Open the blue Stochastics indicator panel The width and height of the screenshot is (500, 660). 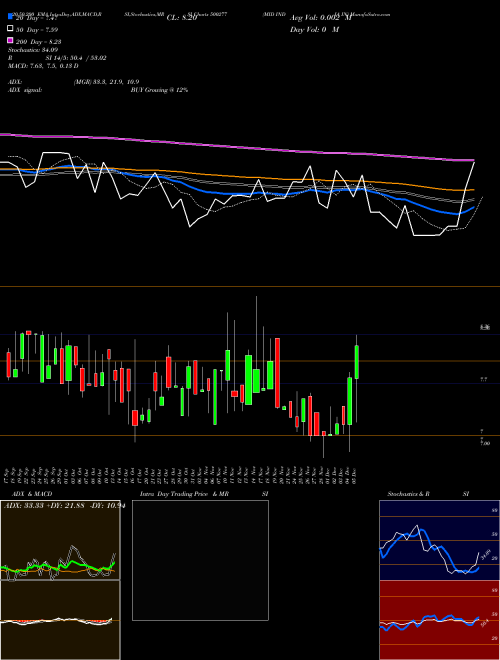[439, 540]
